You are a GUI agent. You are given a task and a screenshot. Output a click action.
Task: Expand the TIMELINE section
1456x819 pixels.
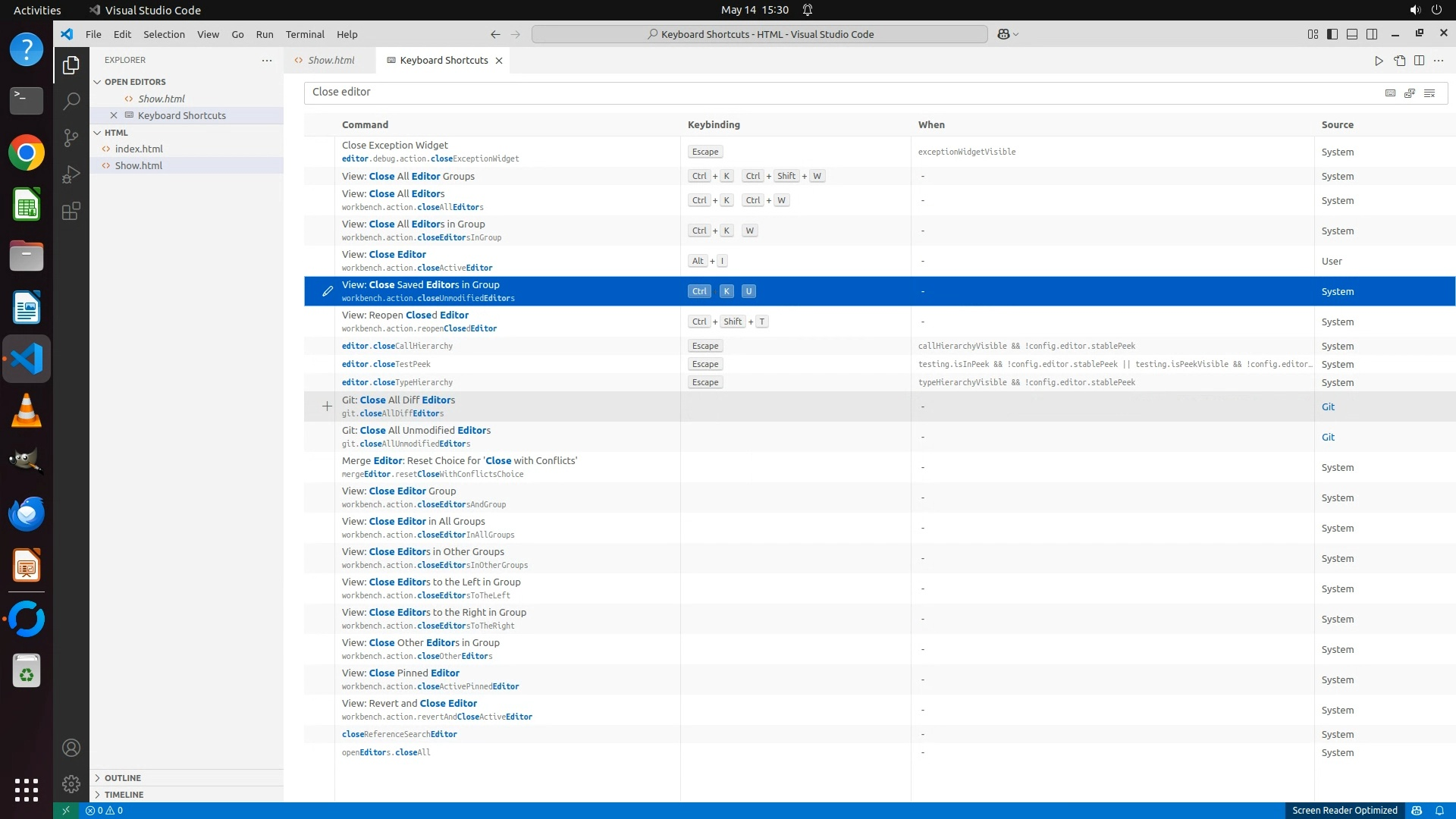[x=124, y=795]
